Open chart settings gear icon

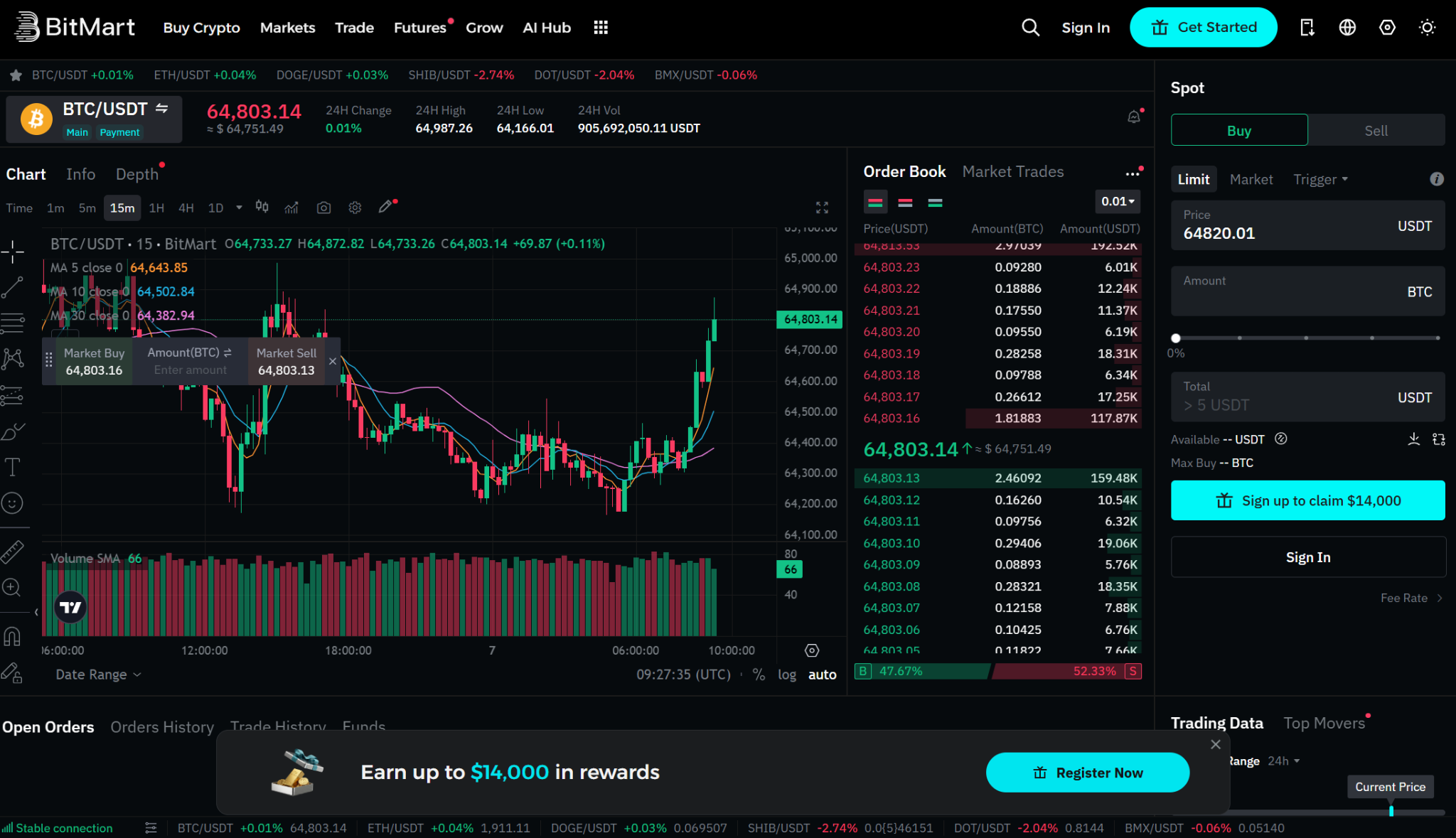point(355,208)
